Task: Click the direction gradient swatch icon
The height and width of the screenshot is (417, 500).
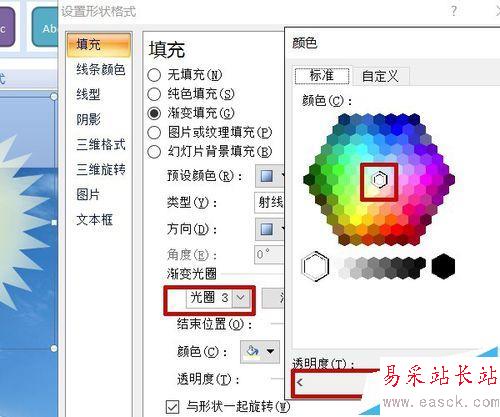Action: [x=267, y=229]
